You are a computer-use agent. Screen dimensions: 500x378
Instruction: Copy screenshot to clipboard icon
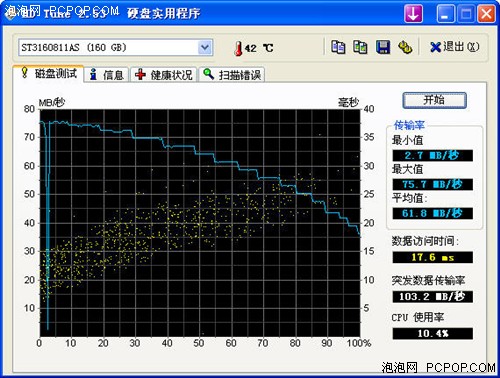pos(360,47)
